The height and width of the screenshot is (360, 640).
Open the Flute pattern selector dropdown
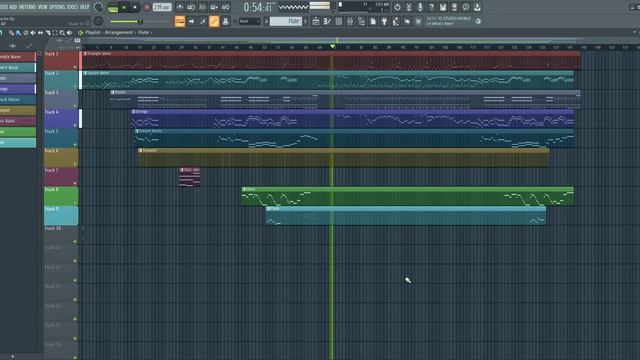point(286,21)
